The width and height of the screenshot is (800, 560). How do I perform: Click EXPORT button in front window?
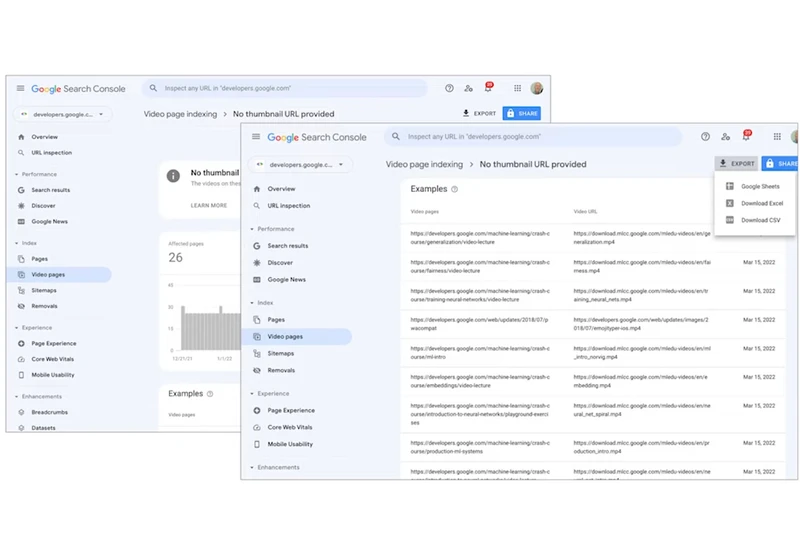coord(736,164)
